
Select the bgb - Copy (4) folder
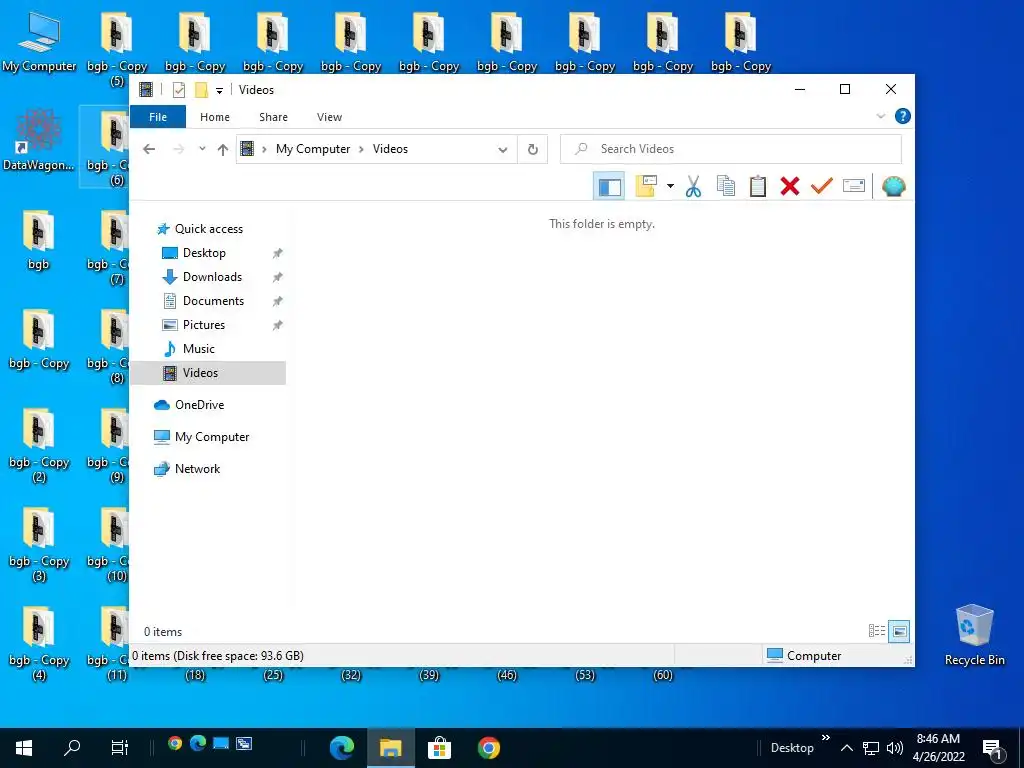pos(39,644)
